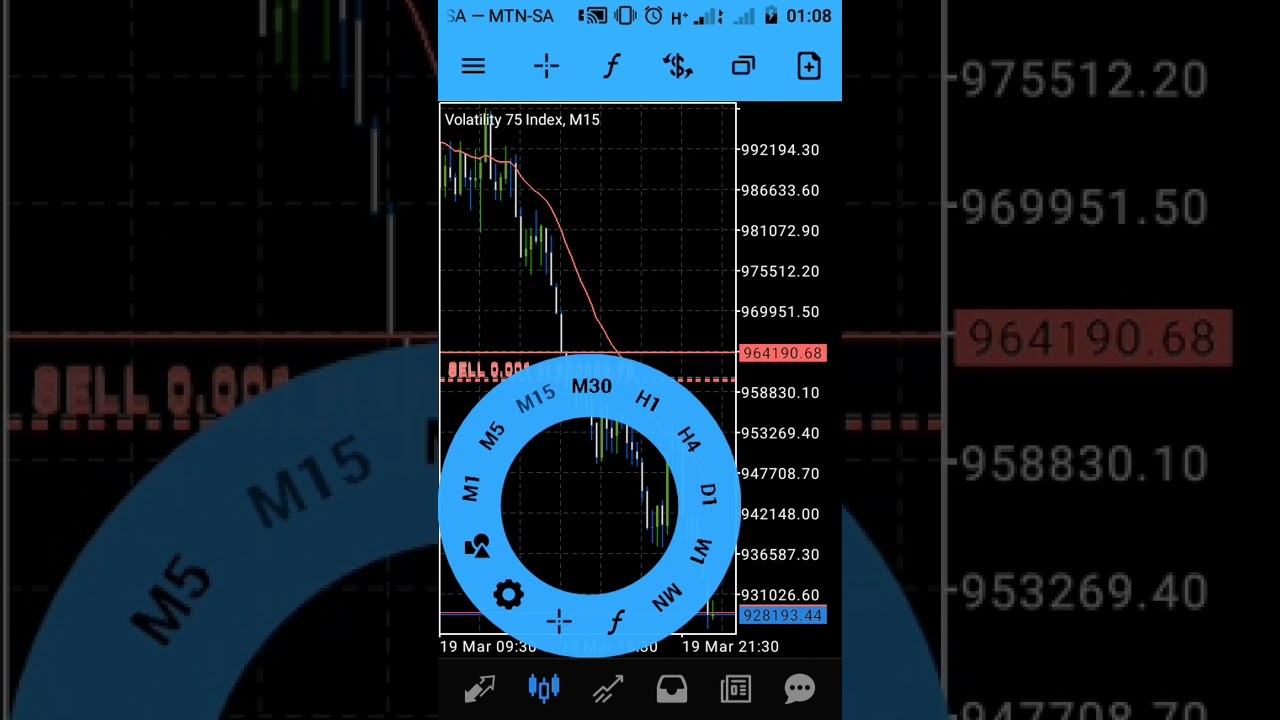Tap 986633.60 on price axis
Image resolution: width=1280 pixels, height=720 pixels.
[x=779, y=190]
